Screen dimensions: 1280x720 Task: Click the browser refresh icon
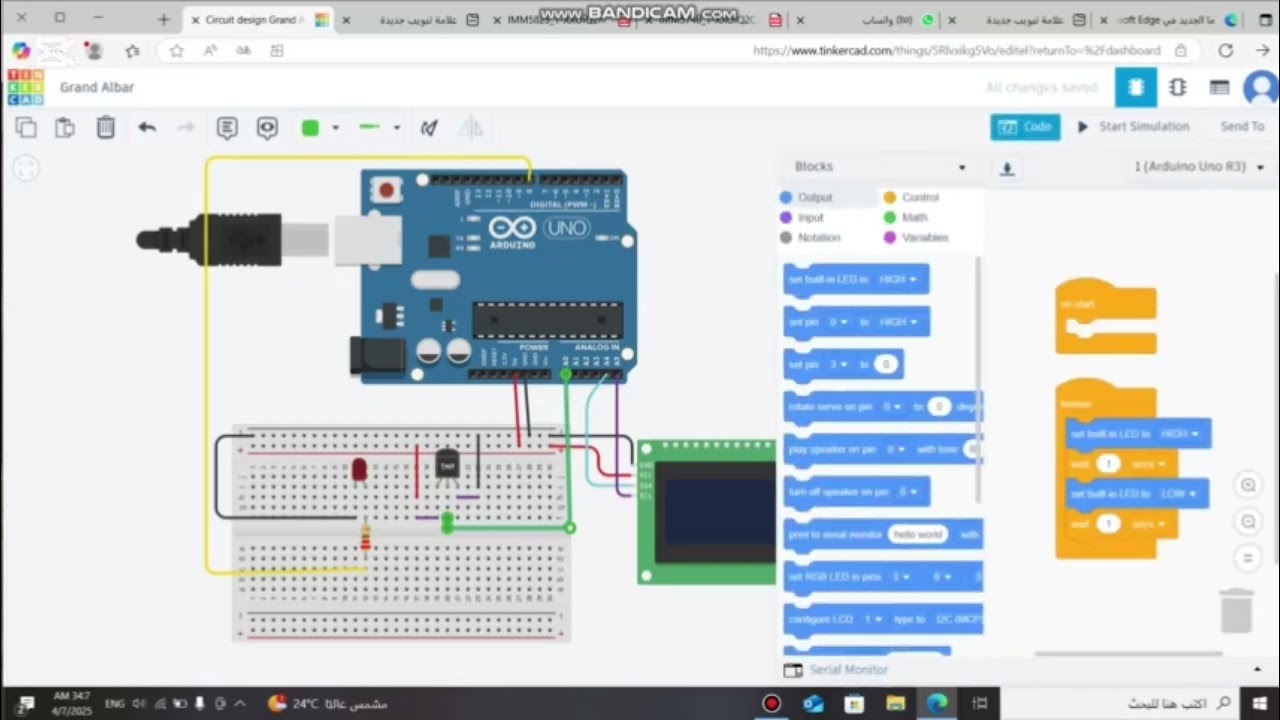[x=1225, y=50]
